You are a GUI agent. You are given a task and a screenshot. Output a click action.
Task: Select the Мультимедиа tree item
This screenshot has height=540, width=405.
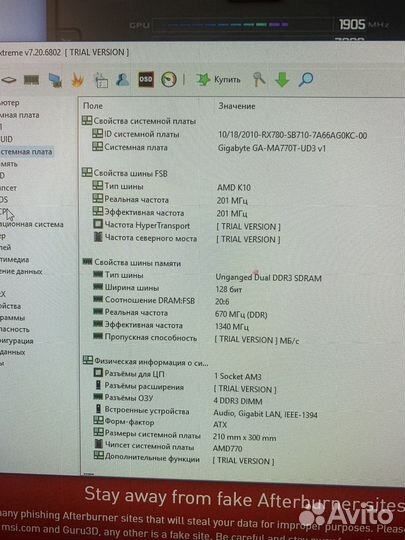tap(14, 259)
